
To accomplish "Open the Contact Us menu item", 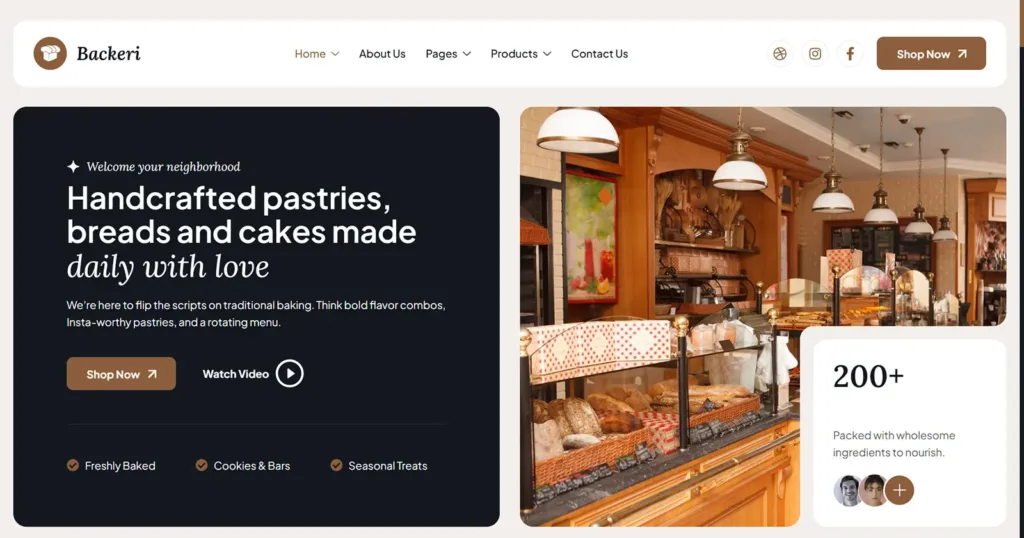I will (600, 54).
